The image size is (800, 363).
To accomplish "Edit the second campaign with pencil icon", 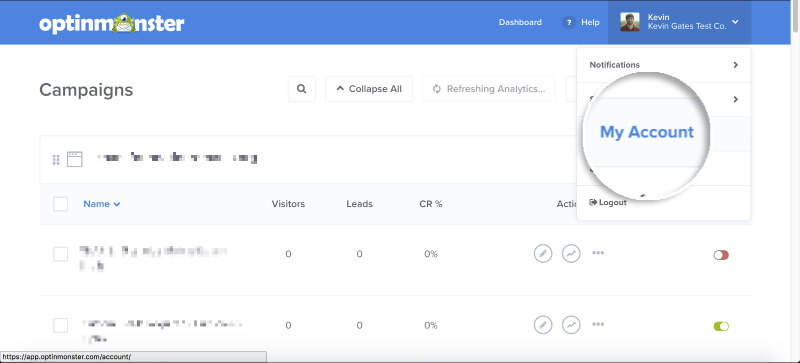I will point(543,325).
